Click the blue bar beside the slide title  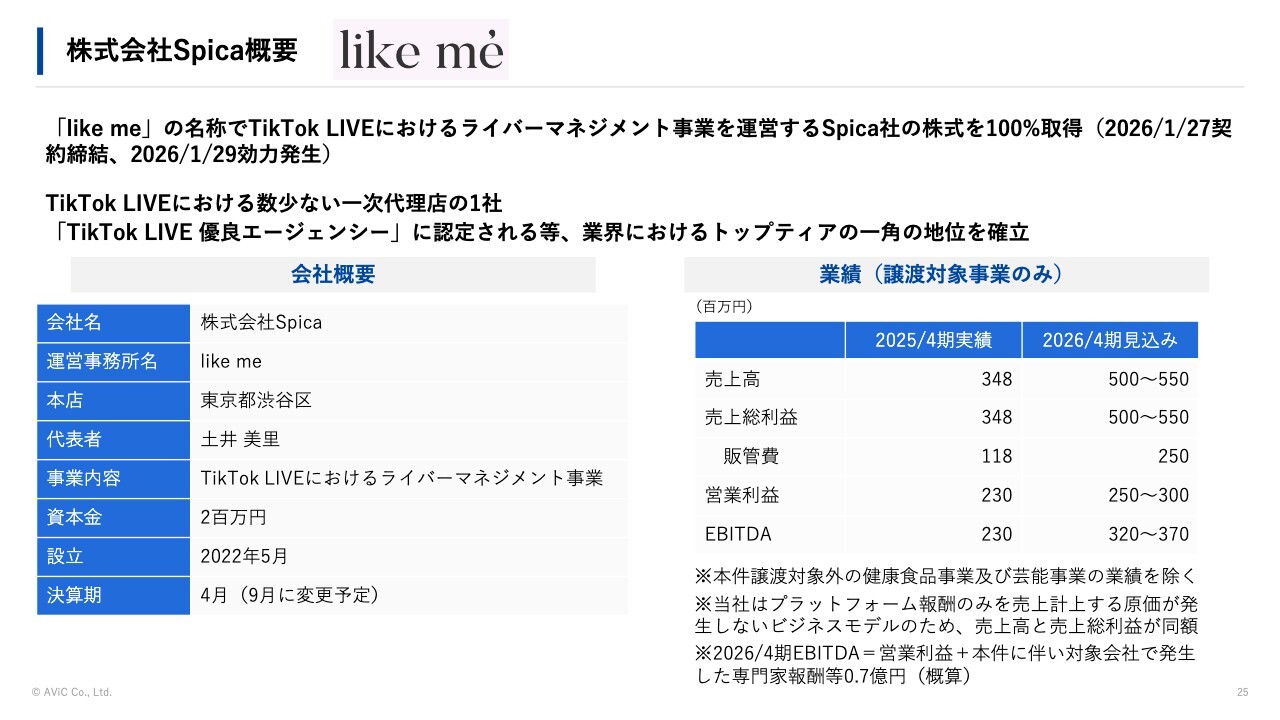point(40,51)
